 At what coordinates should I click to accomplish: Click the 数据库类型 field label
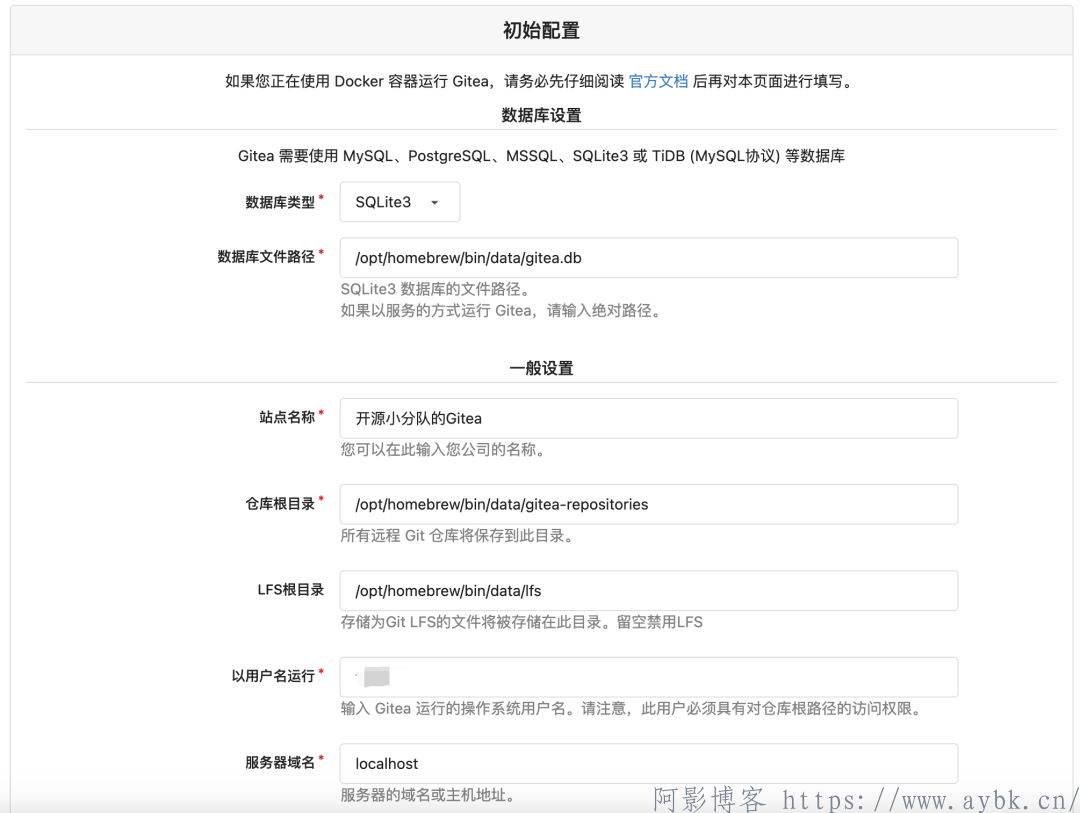(x=280, y=202)
